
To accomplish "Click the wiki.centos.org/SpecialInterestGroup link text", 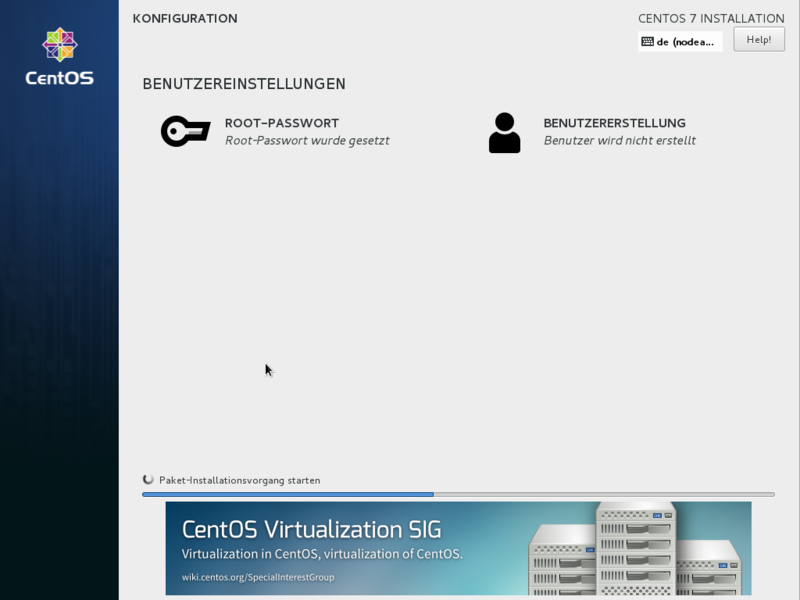I will [x=258, y=577].
